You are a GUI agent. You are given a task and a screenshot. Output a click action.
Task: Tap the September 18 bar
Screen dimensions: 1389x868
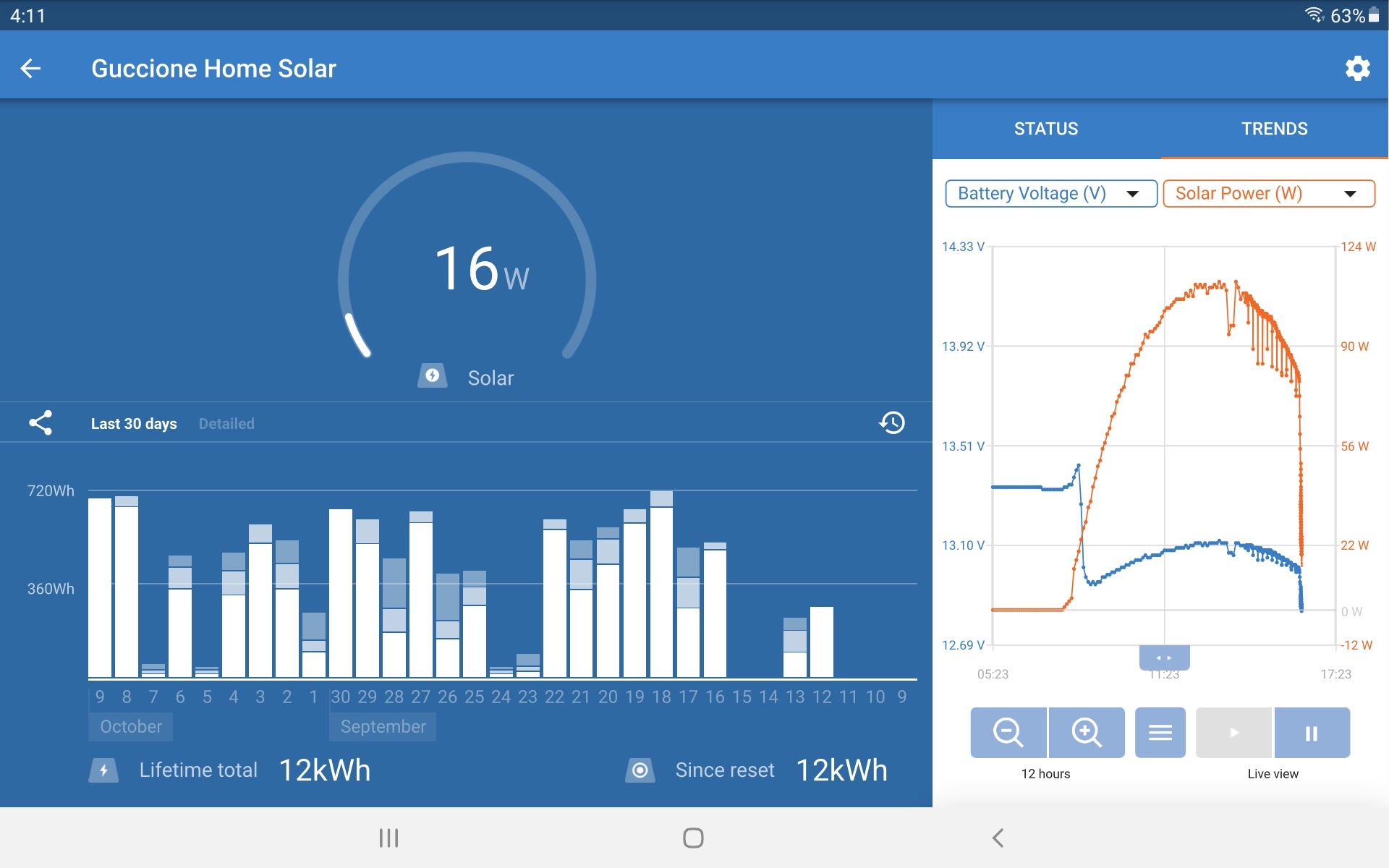(x=661, y=586)
